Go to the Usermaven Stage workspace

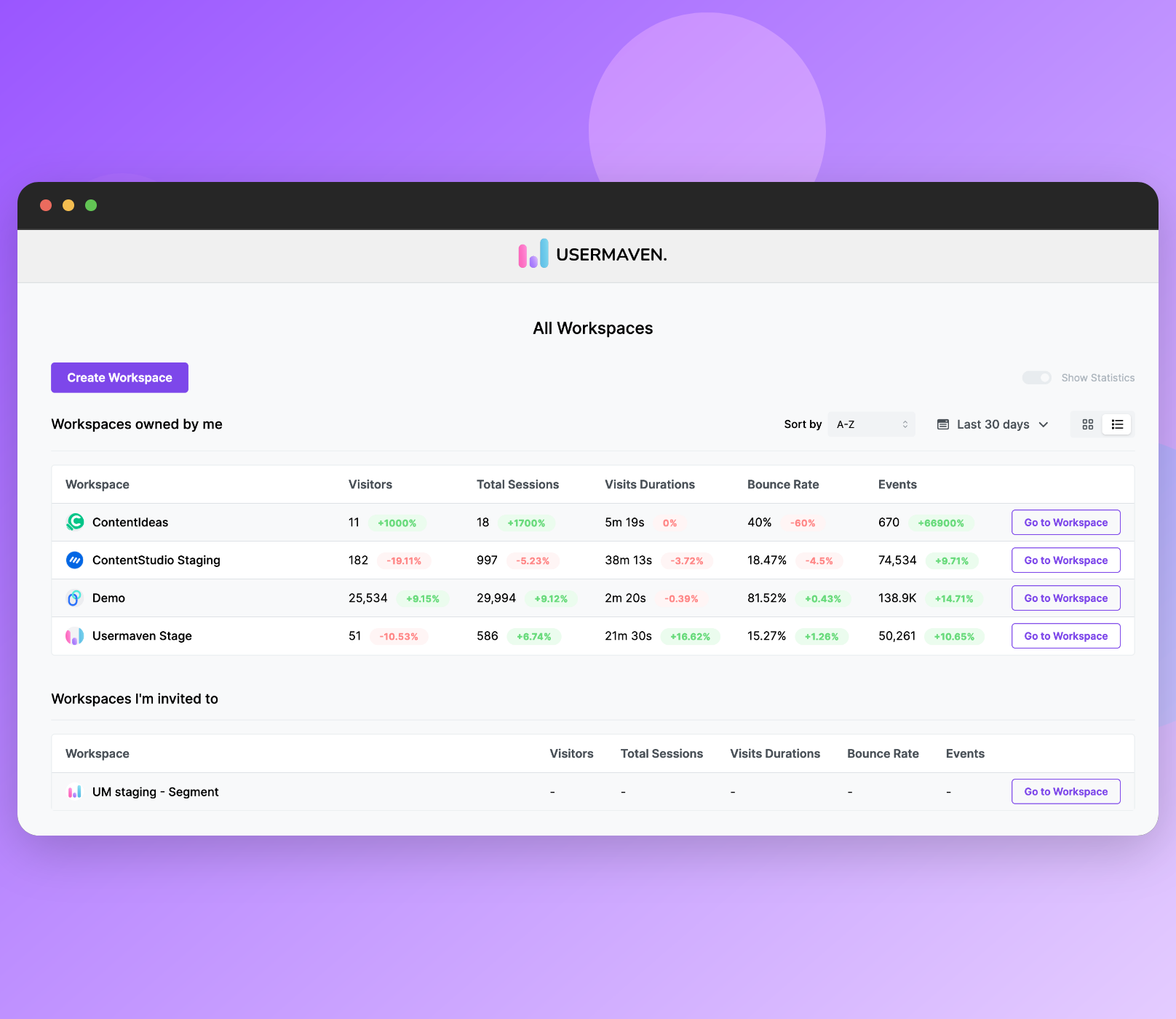coord(1065,635)
